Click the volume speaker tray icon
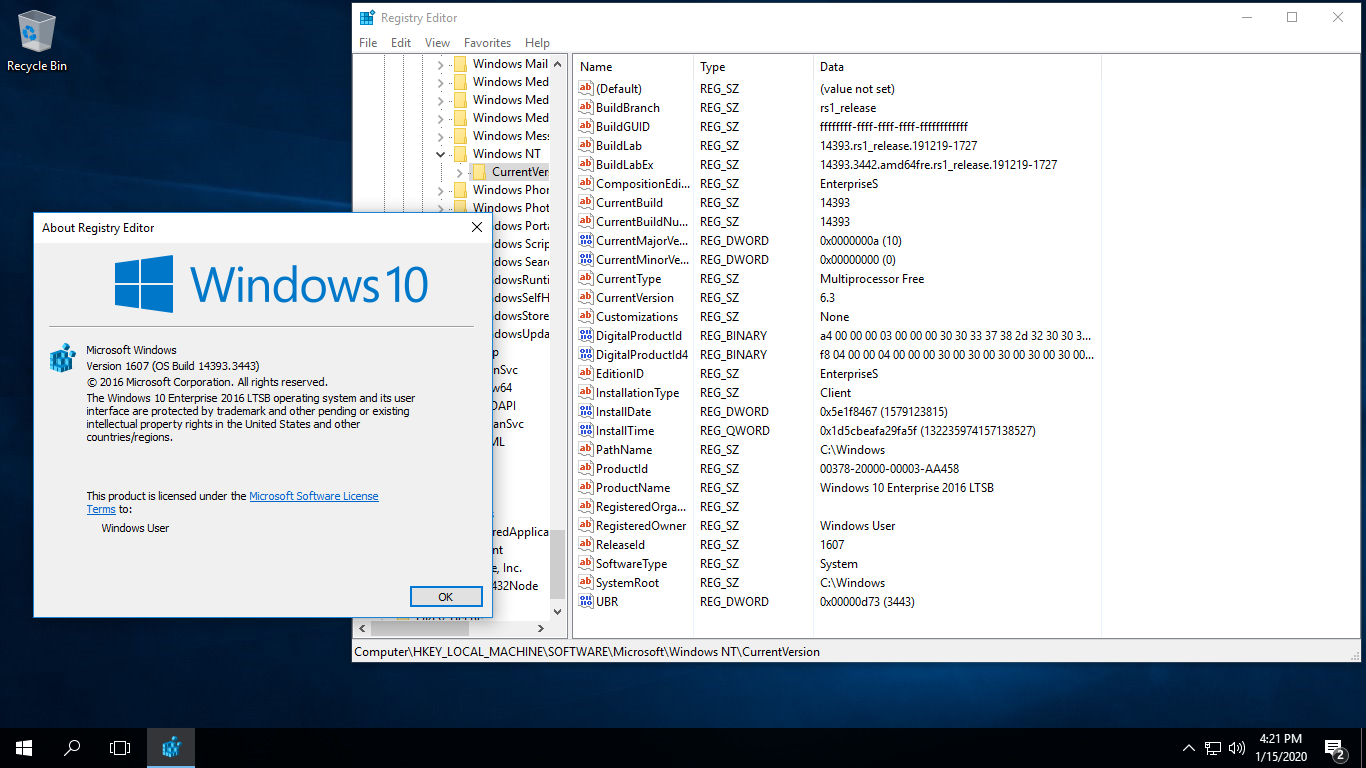 [1237, 748]
